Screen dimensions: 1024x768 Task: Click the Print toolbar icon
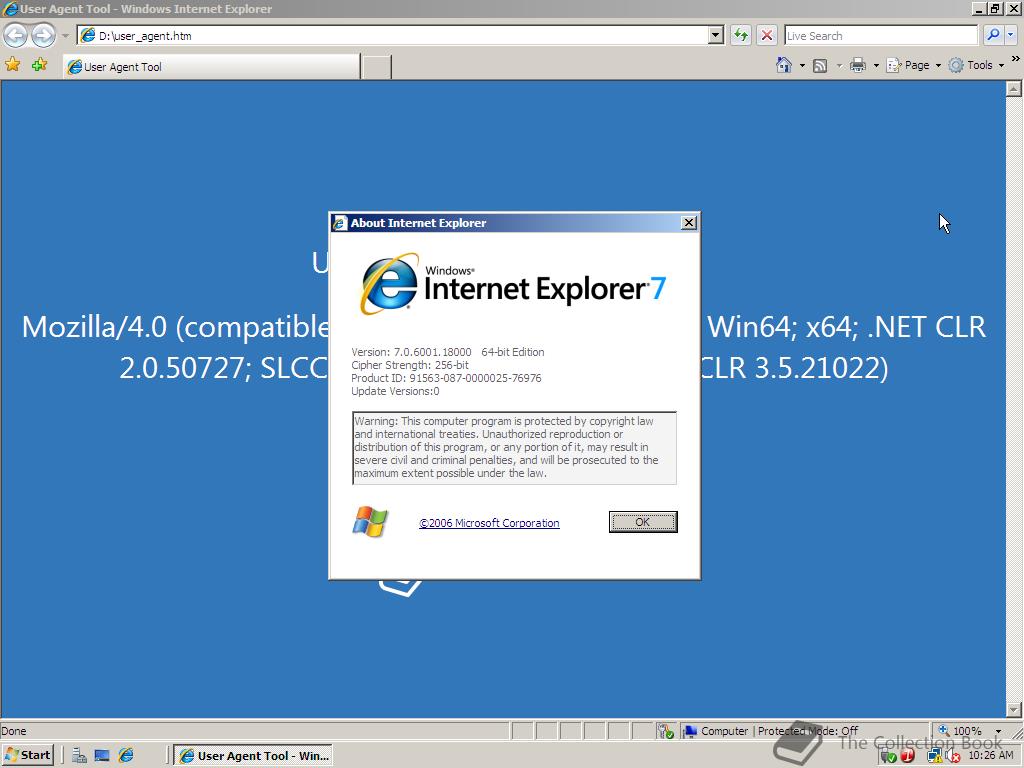(858, 65)
